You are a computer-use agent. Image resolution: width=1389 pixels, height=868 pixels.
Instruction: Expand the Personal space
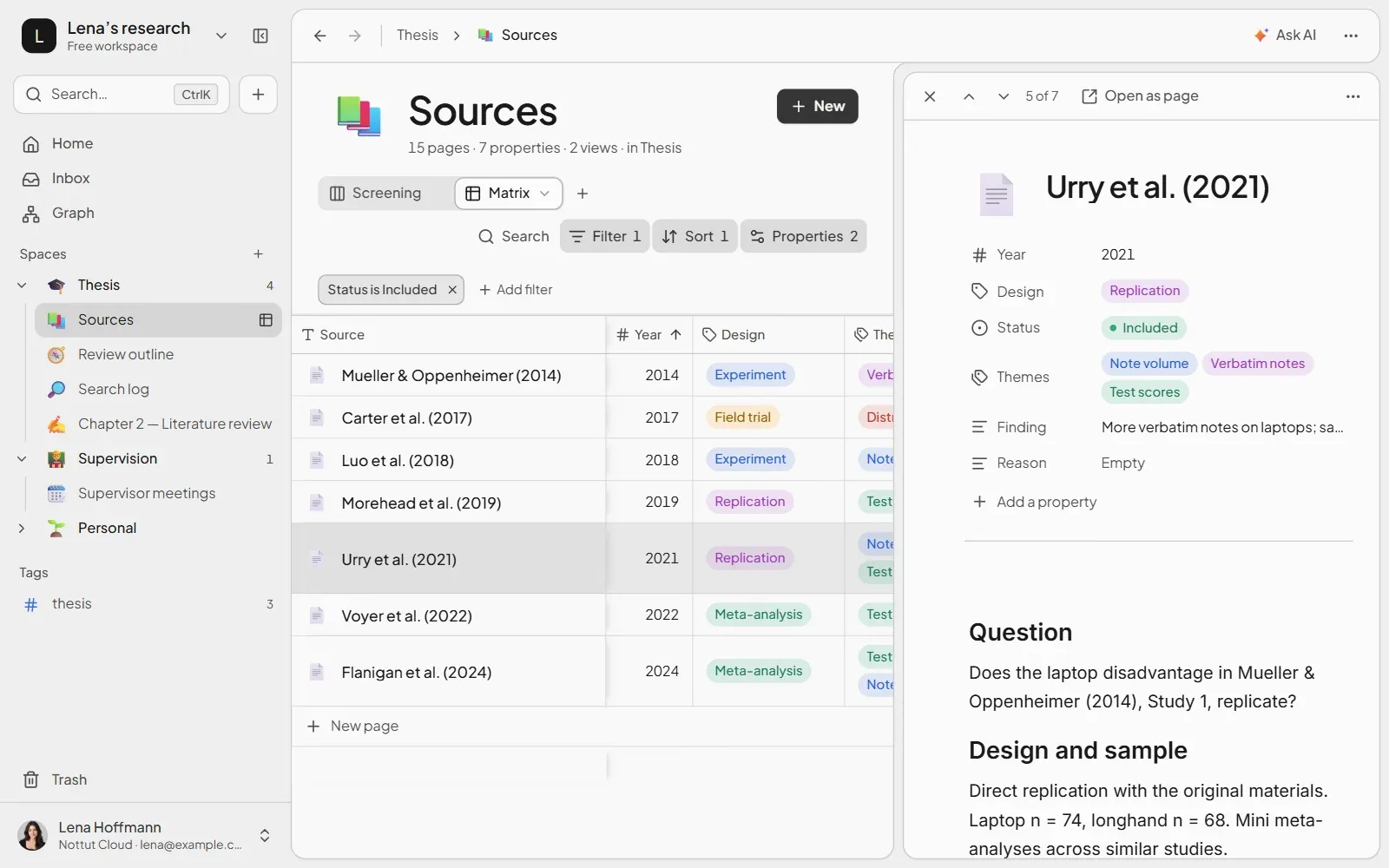(22, 529)
